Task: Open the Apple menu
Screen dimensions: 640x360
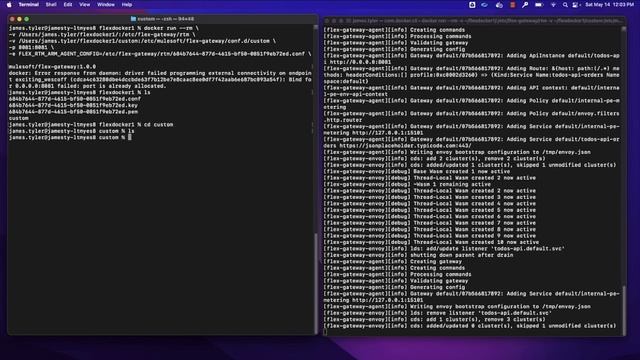Action: 9,5
